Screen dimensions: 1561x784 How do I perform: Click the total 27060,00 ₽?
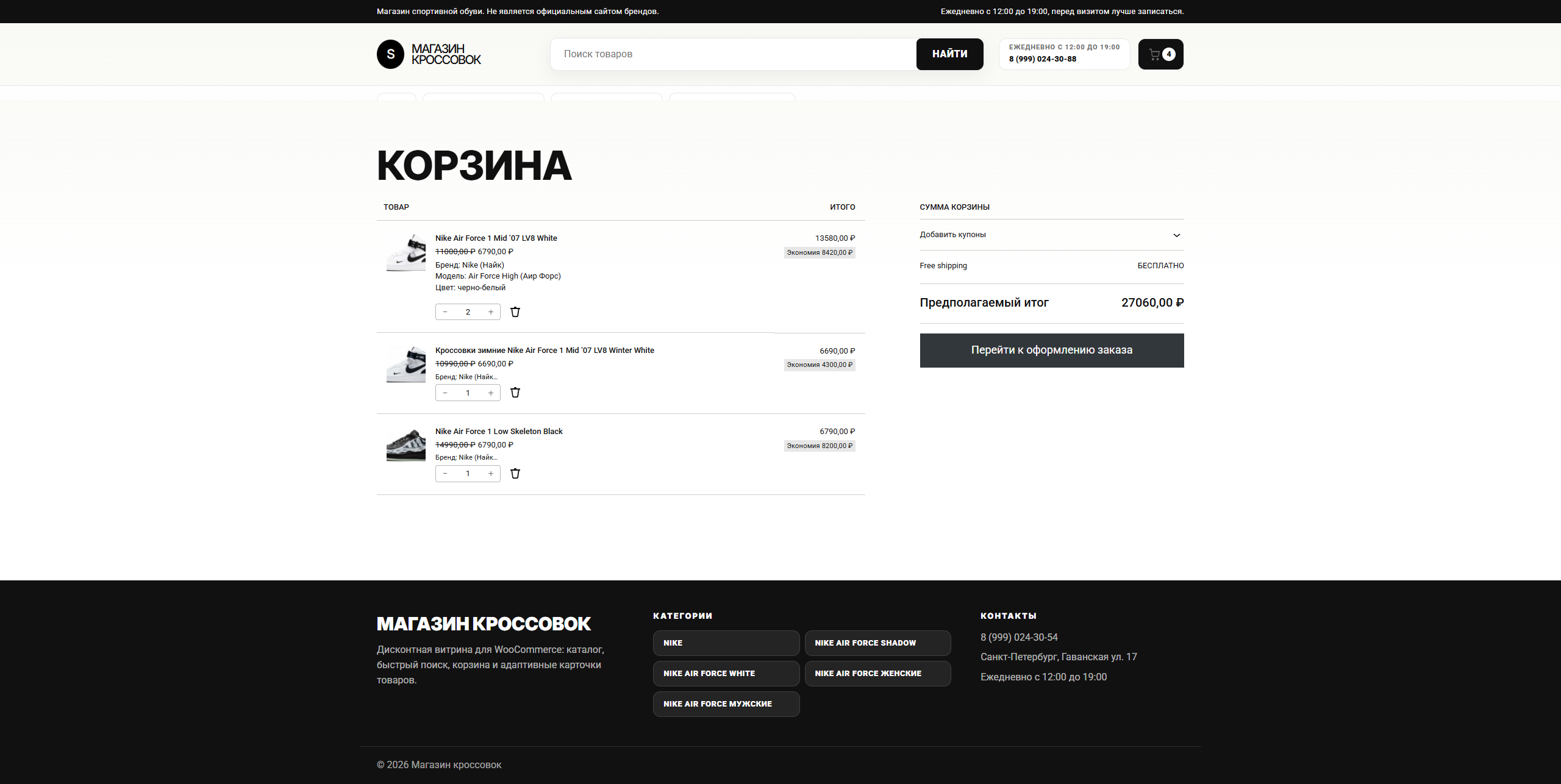(x=1152, y=303)
